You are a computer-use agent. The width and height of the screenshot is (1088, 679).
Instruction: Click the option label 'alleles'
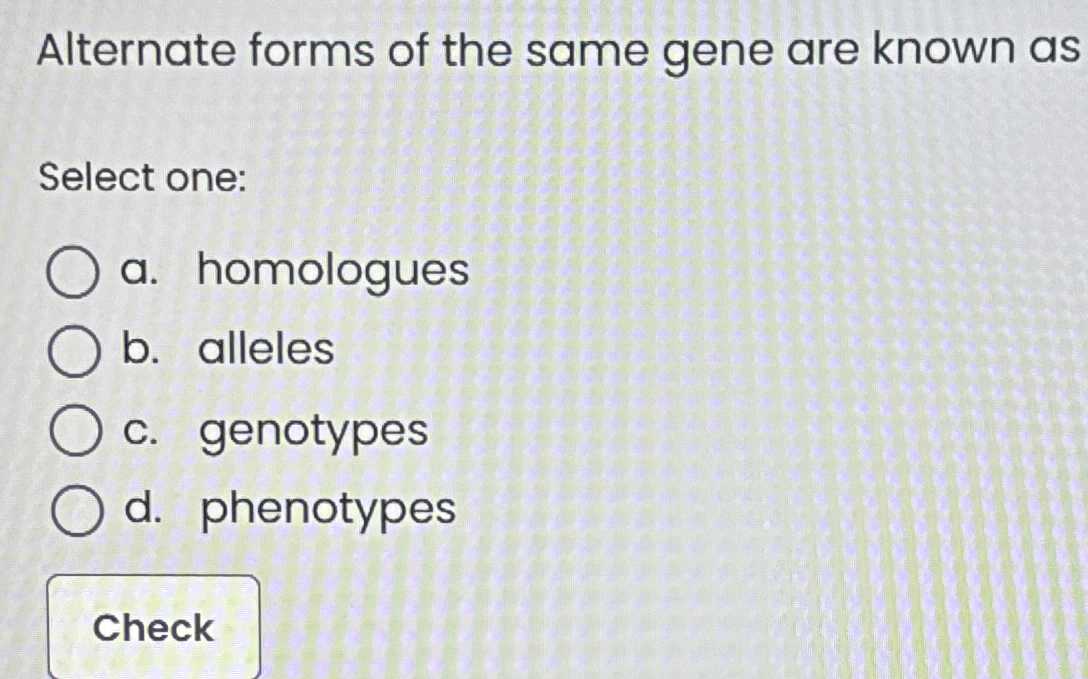point(265,350)
